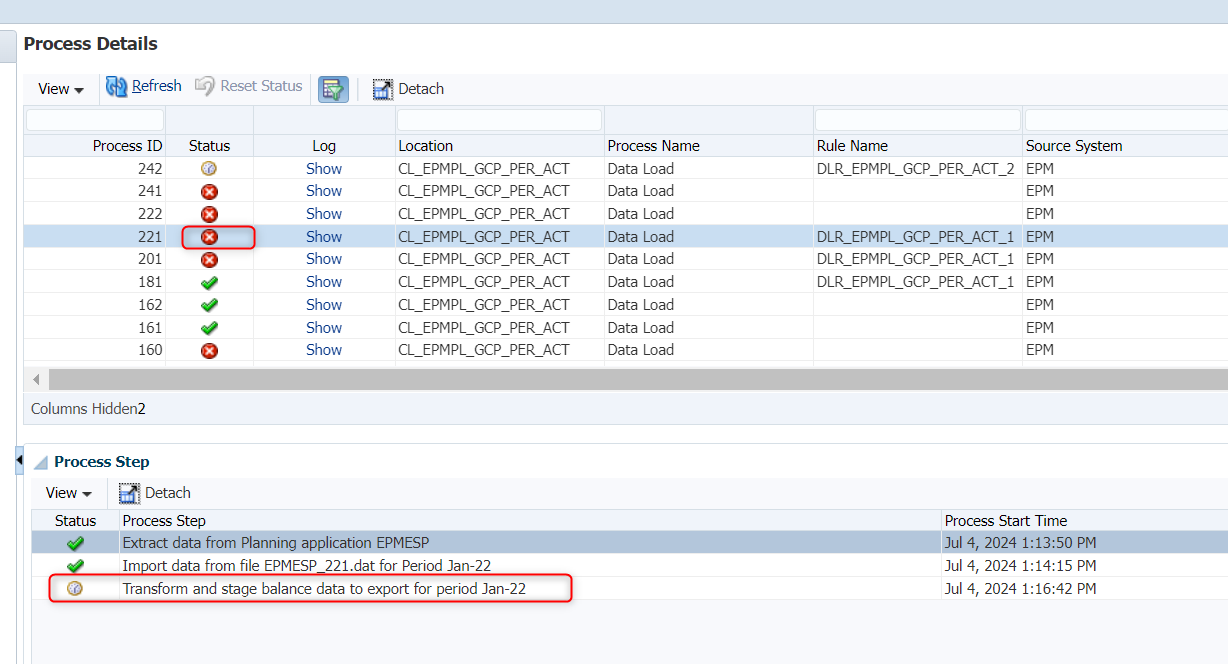1228x664 pixels.
Task: Select Data Load cell for process 201
Action: tap(641, 259)
